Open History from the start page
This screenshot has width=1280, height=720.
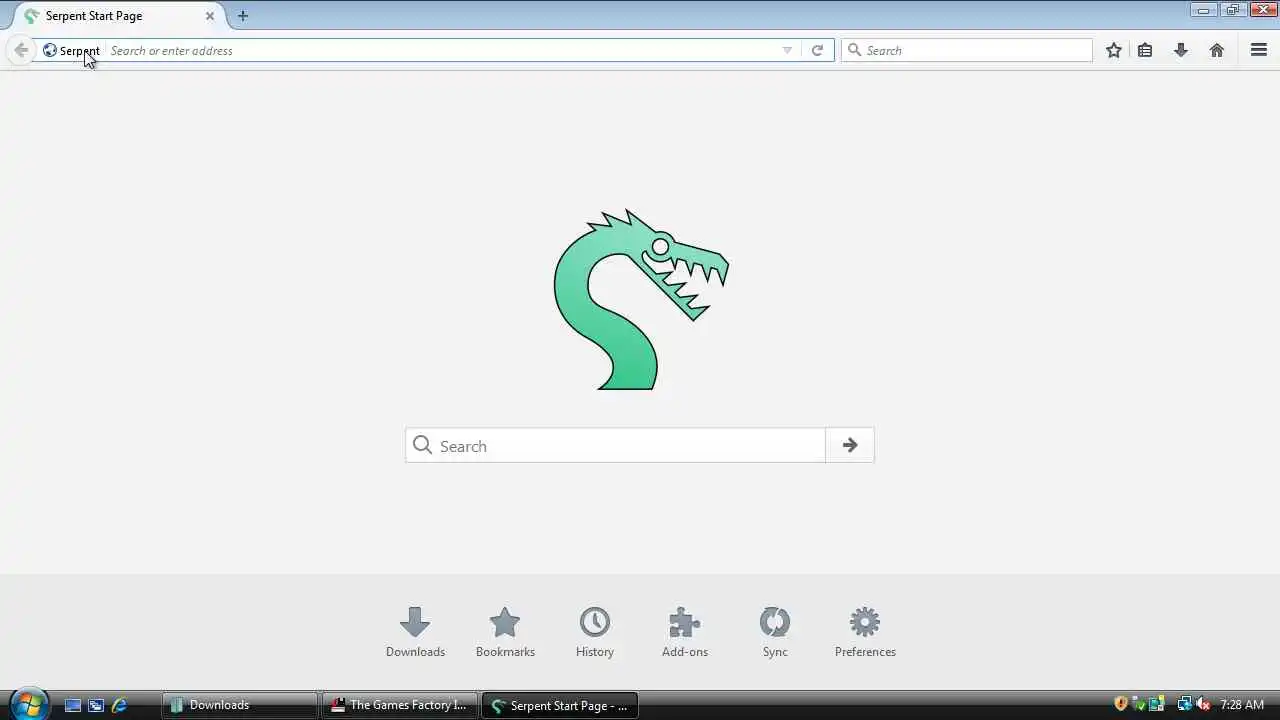pos(595,632)
